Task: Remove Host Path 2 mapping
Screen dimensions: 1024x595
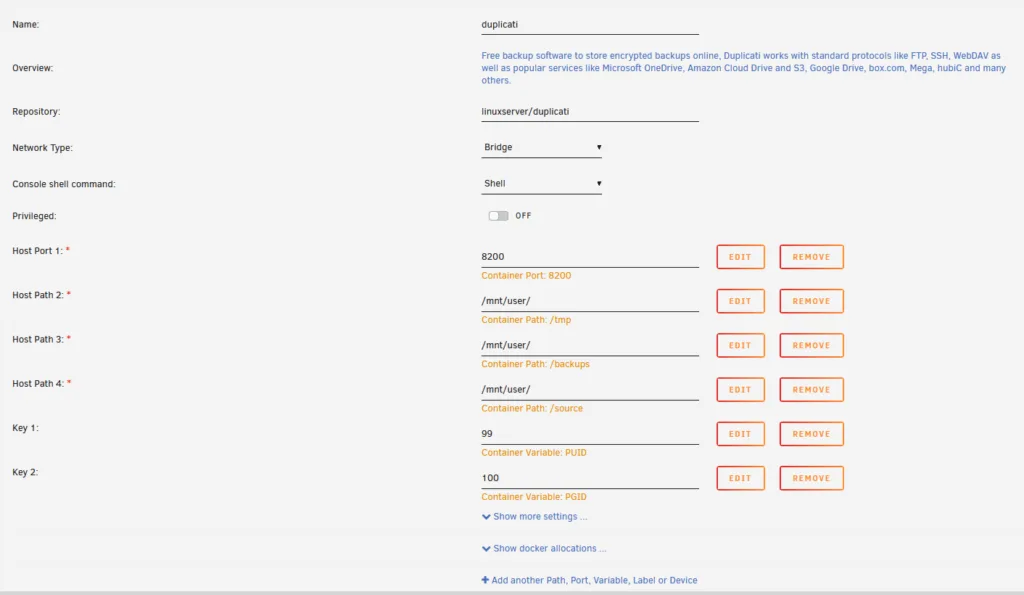Action: (x=811, y=301)
